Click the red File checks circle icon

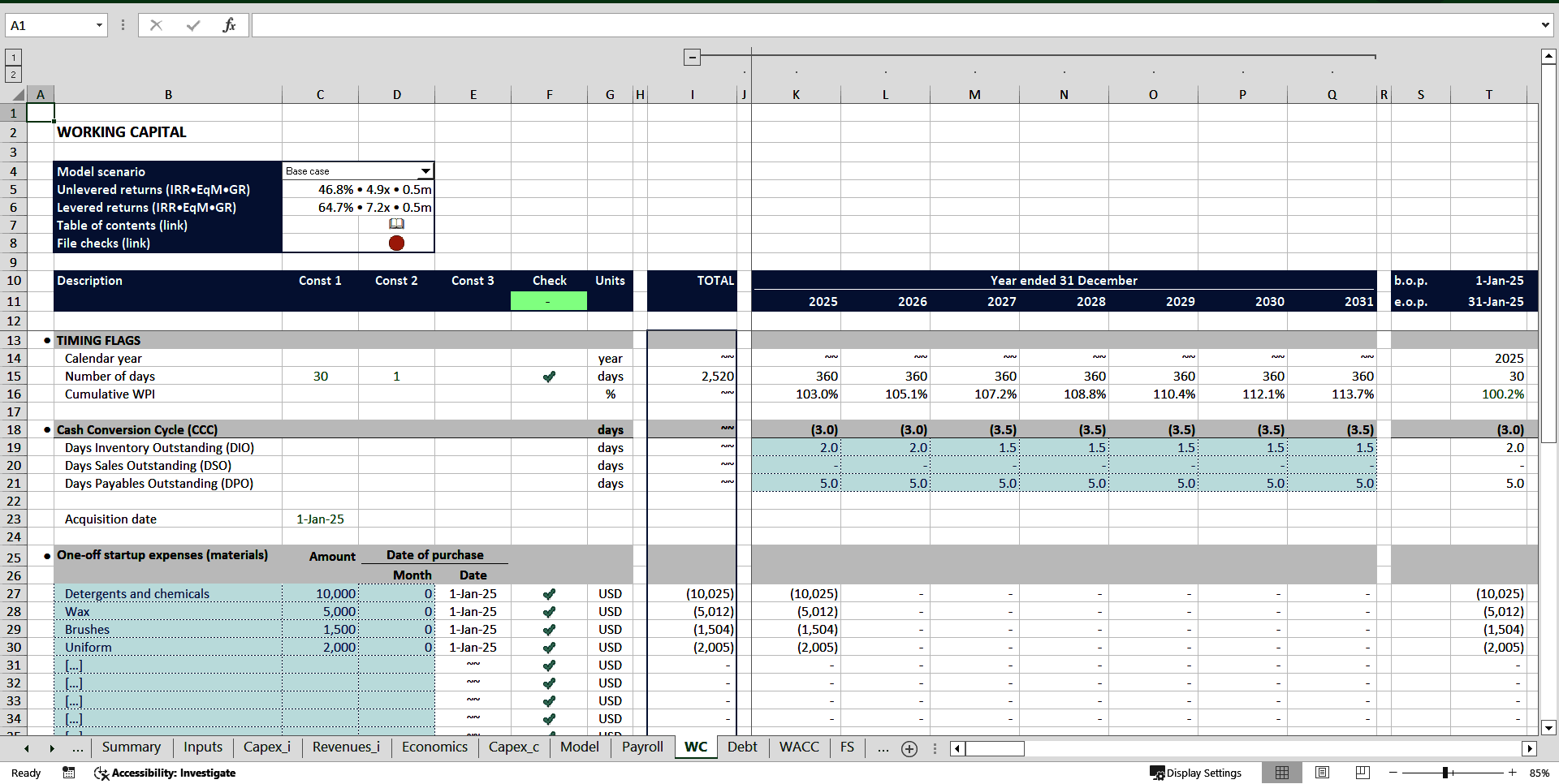point(397,243)
